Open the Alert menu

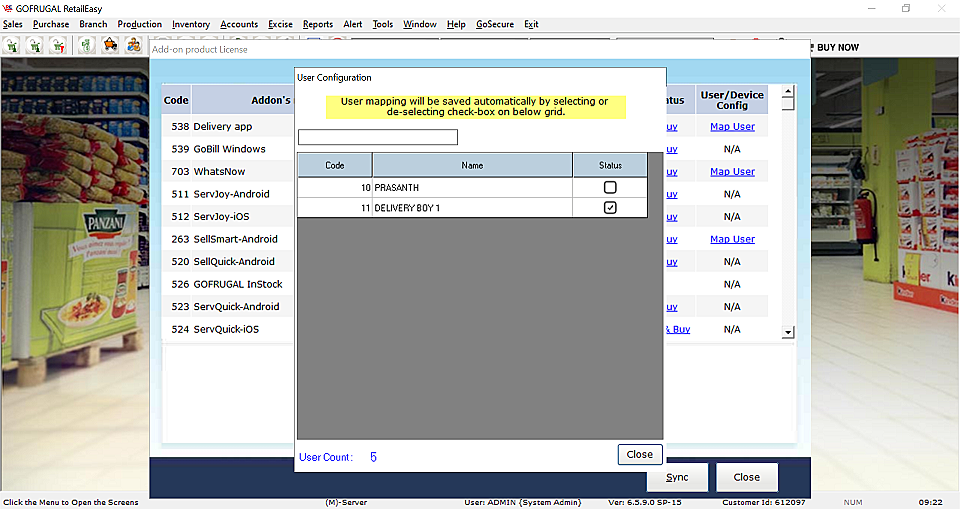click(353, 24)
